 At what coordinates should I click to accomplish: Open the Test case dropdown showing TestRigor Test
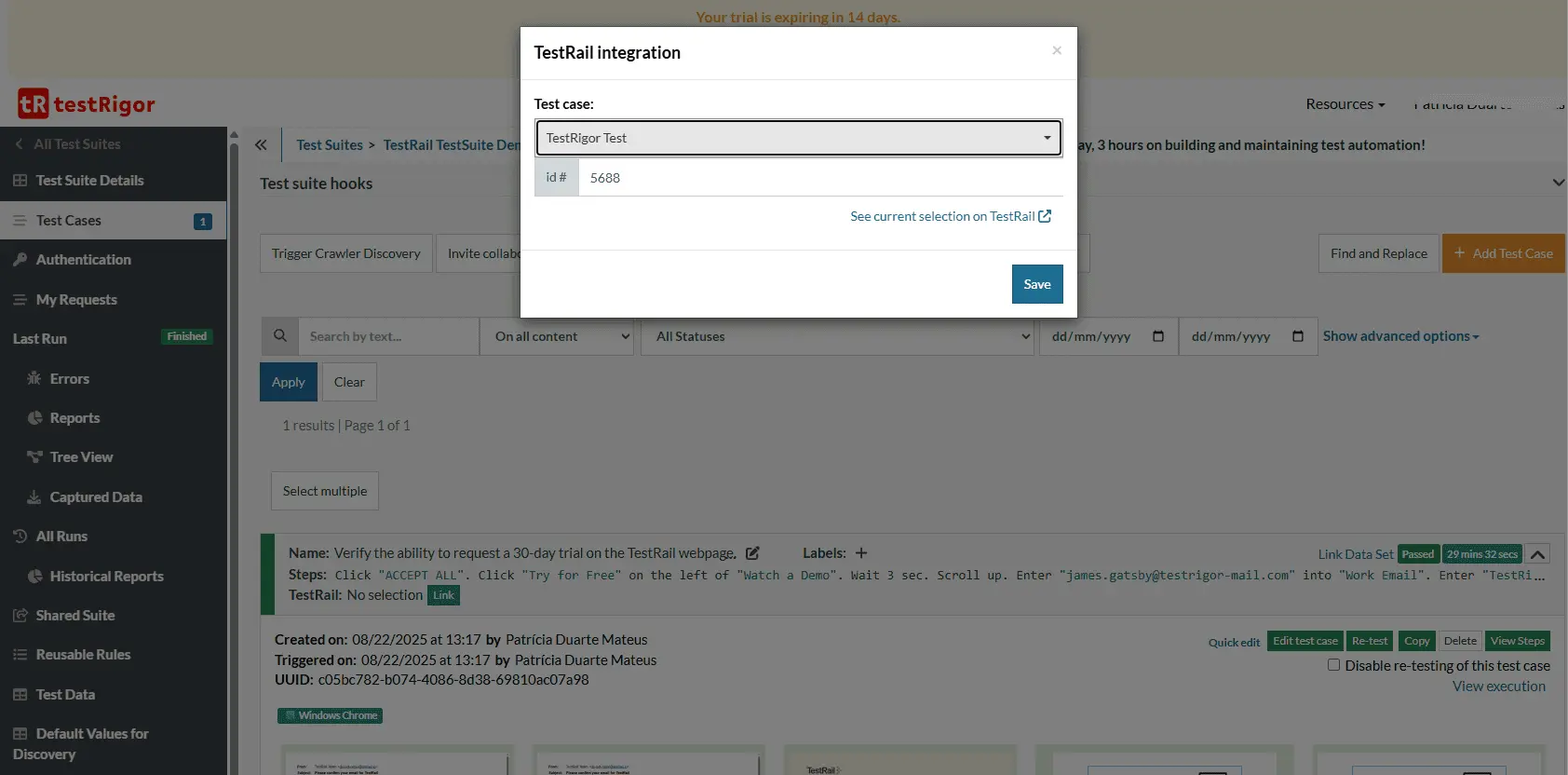798,138
